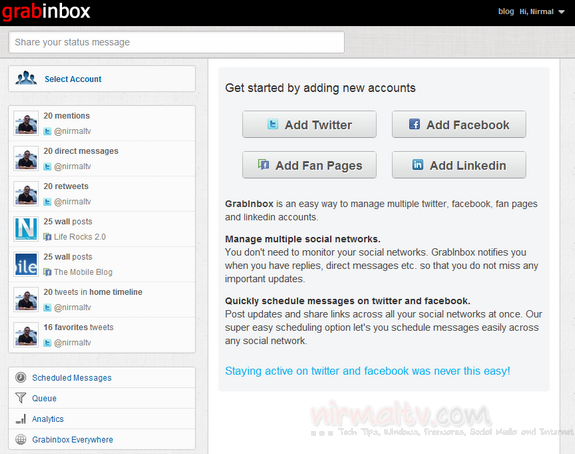The height and width of the screenshot is (454, 575).
Task: Click the avatar beside 20 mentions
Action: (26, 123)
